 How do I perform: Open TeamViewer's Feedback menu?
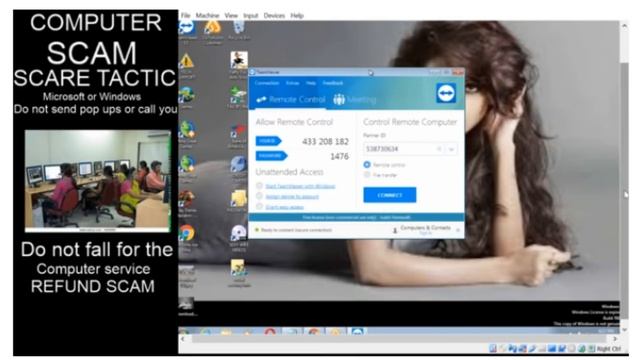(x=333, y=83)
